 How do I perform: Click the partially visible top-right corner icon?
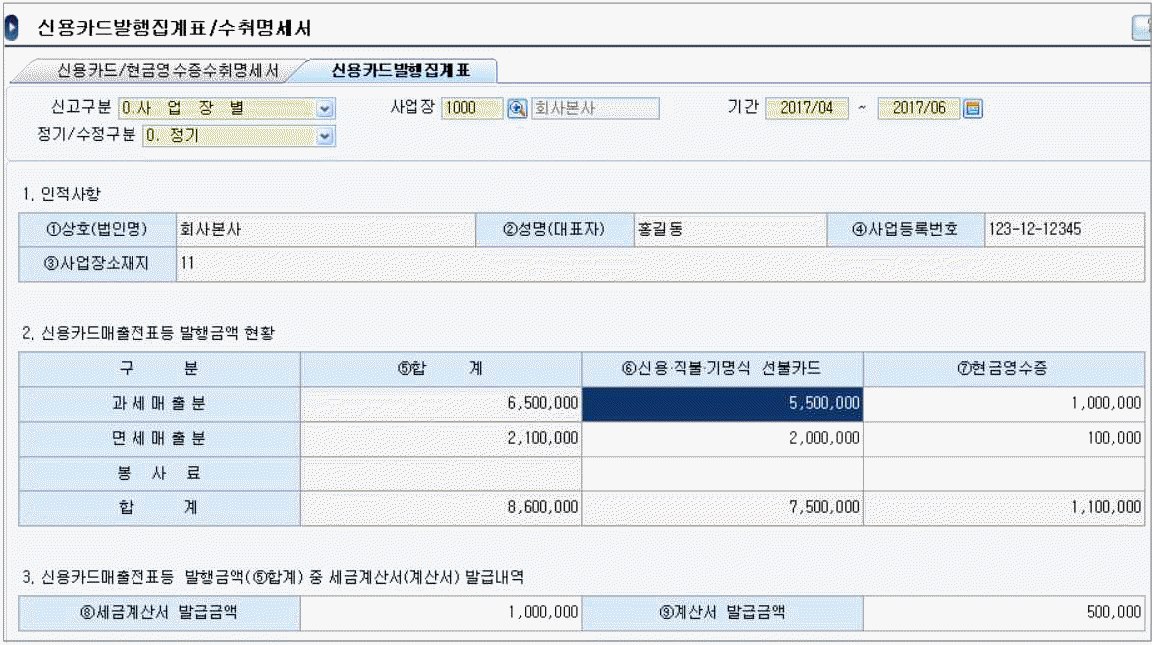coord(1141,29)
